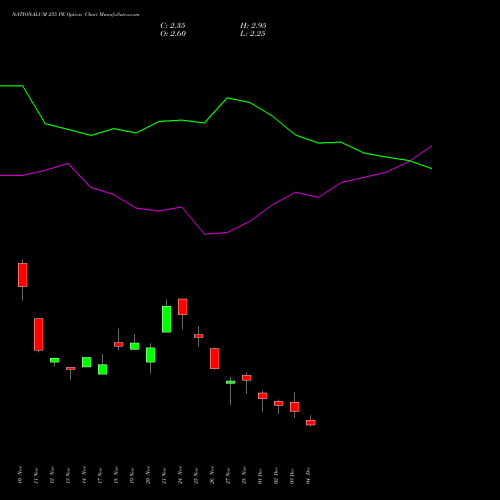Screen dimensions: 500x500
Task: Select the red candlestick for 01 Dec
Action: point(263,396)
